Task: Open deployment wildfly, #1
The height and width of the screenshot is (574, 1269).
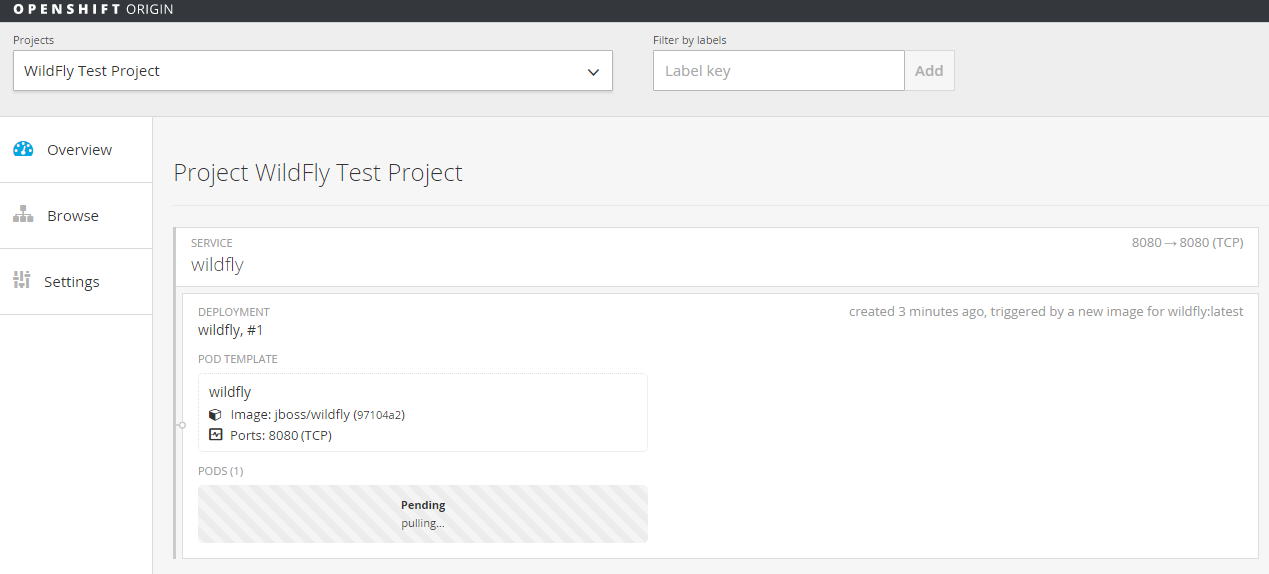Action: [x=231, y=330]
